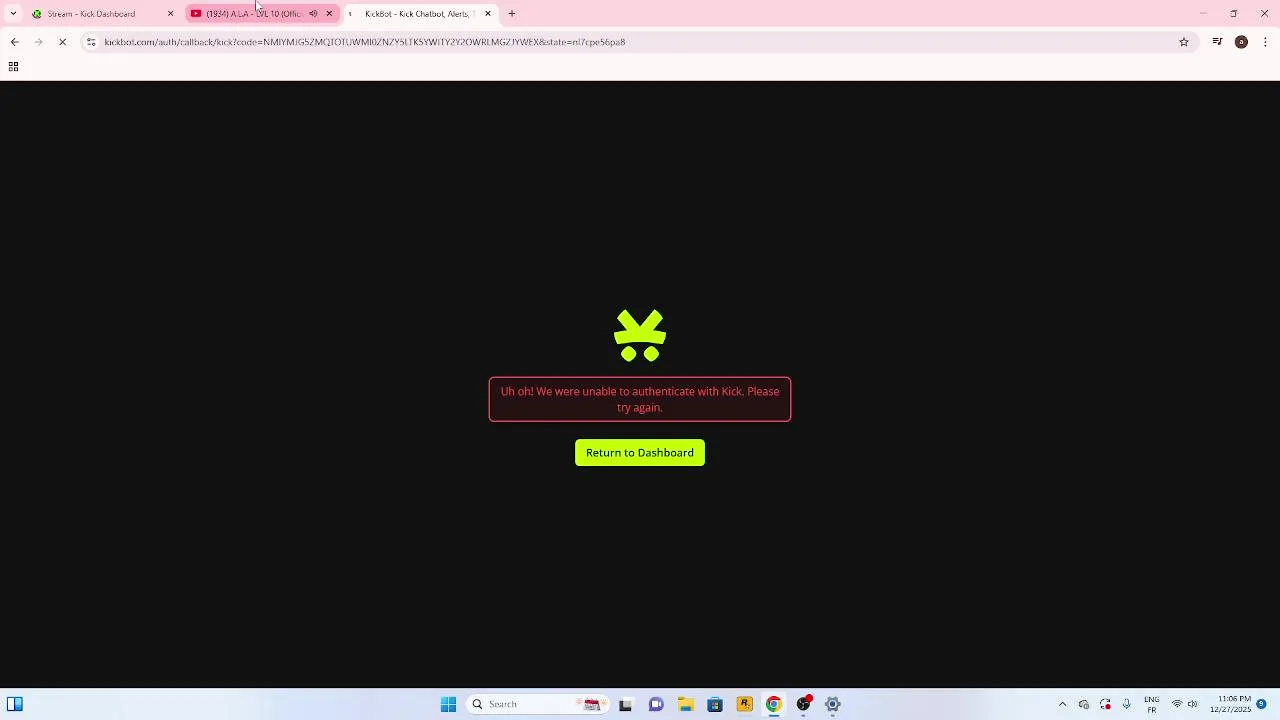
Task: Open Rockstar Games Launcher on the taskbar
Action: coord(744,704)
